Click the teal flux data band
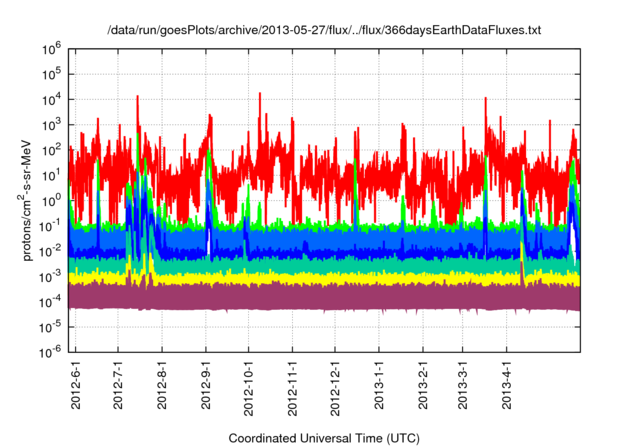Screen dimensions: 640x448 tap(324, 265)
